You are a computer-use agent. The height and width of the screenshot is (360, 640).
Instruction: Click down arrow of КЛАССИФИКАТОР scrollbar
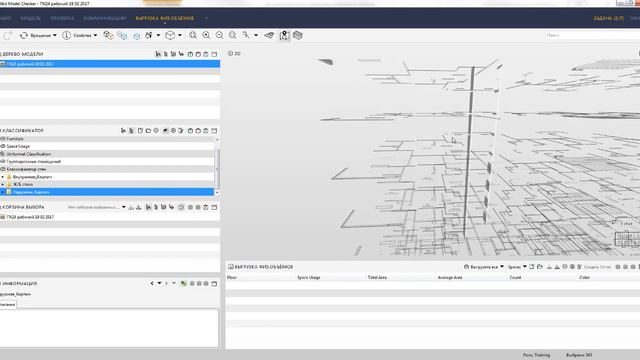point(217,192)
